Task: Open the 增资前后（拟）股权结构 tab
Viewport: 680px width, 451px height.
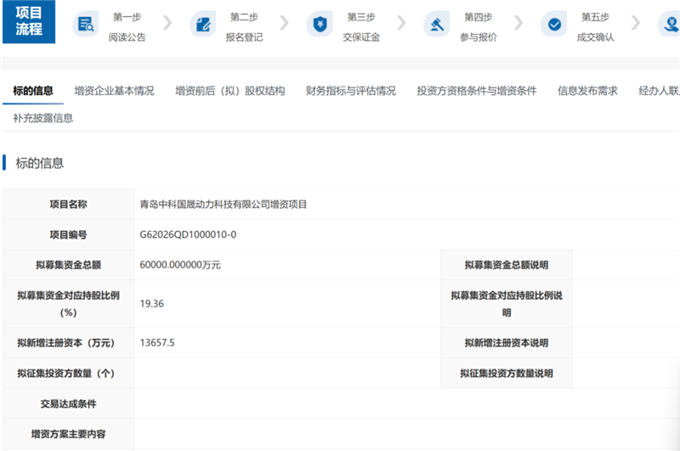Action: click(x=230, y=91)
